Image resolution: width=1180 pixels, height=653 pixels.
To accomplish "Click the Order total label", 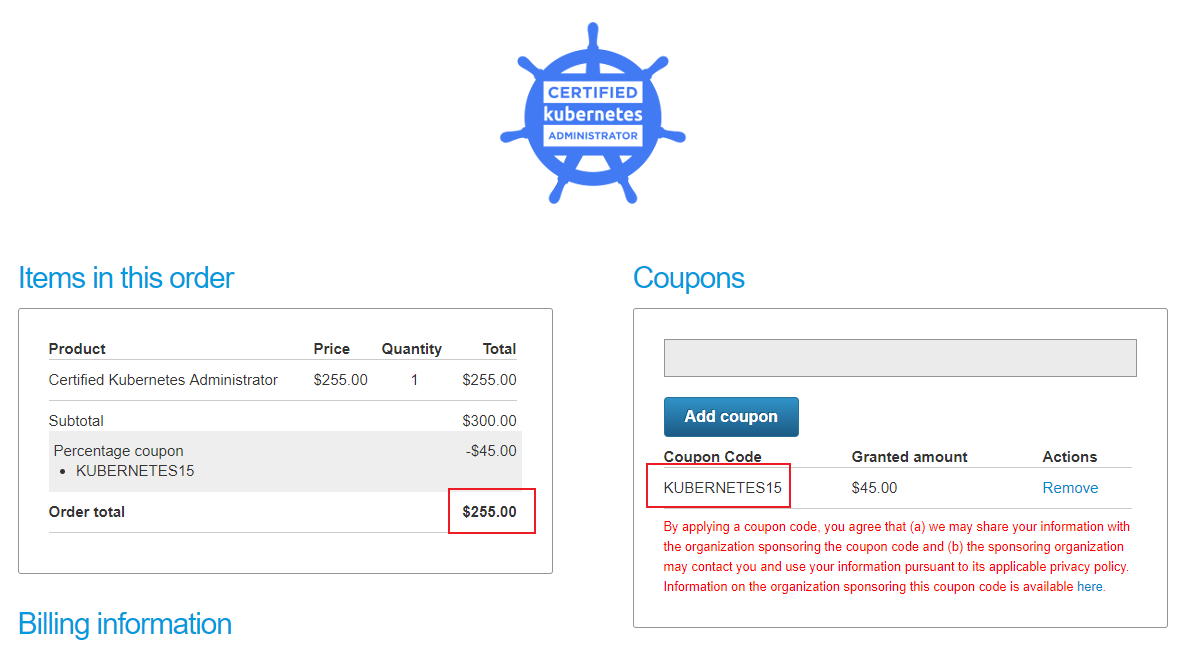I will 87,512.
